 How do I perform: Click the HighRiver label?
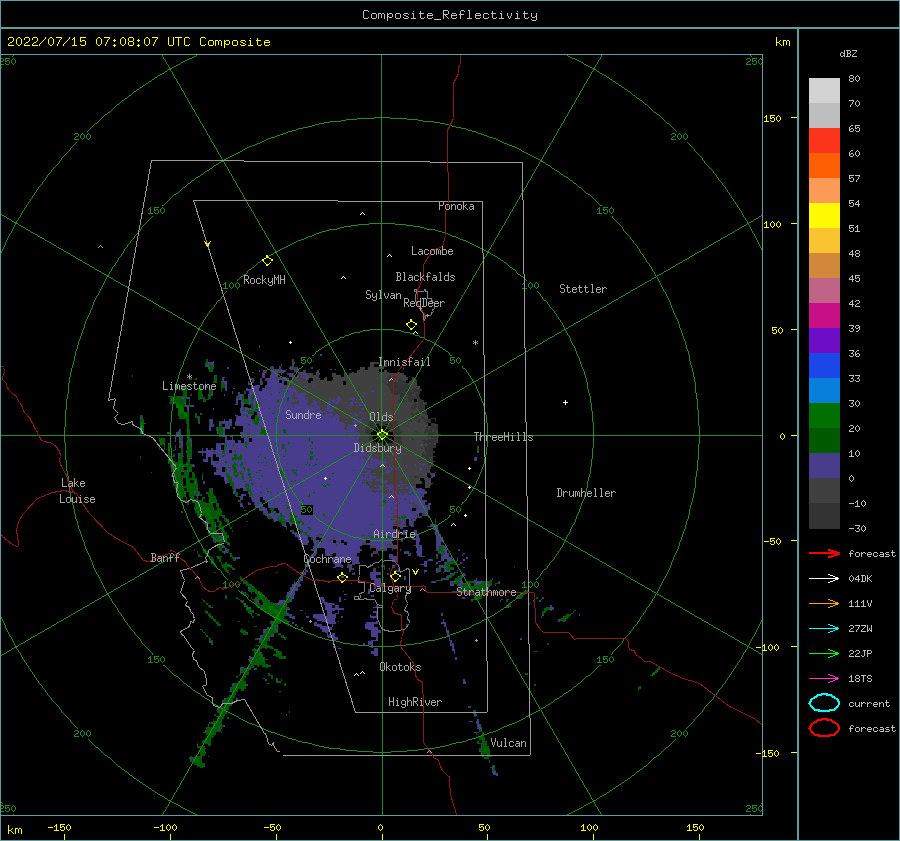pyautogui.click(x=415, y=702)
